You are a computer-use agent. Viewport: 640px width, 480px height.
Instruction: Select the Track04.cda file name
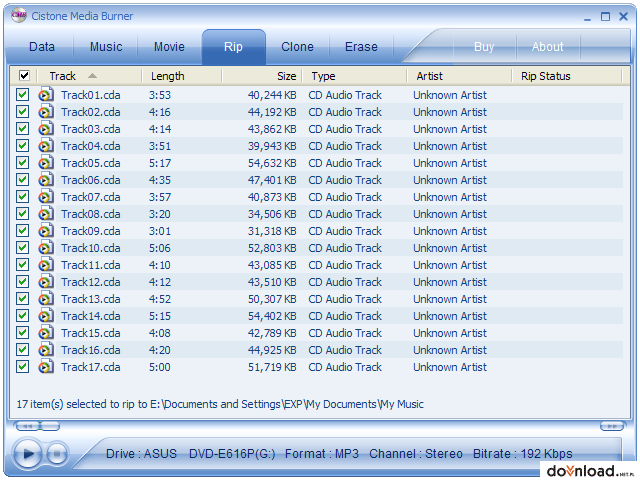click(91, 146)
